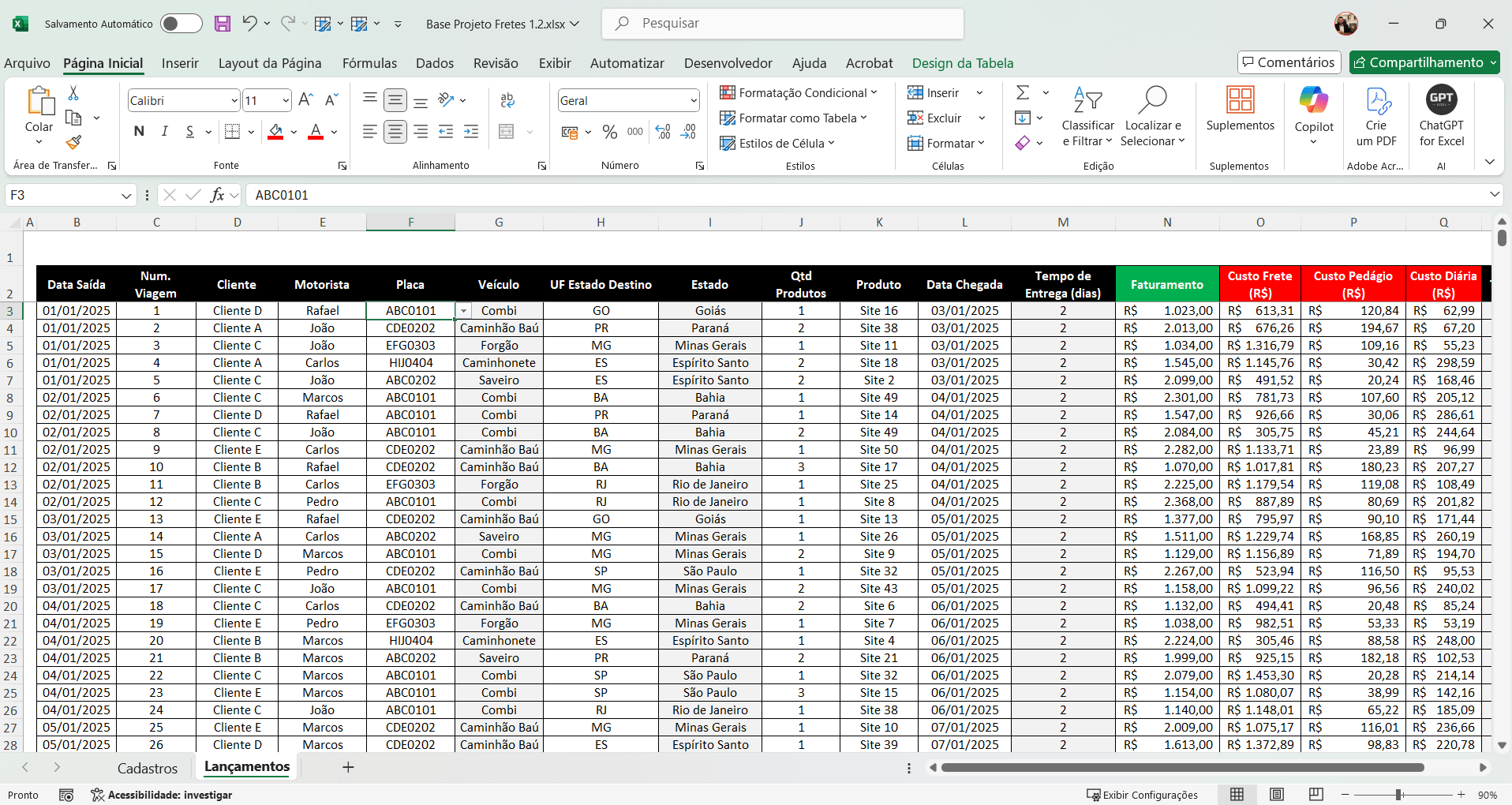Click the Compartilhamento button
This screenshot has height=805, width=1512.
[1424, 62]
